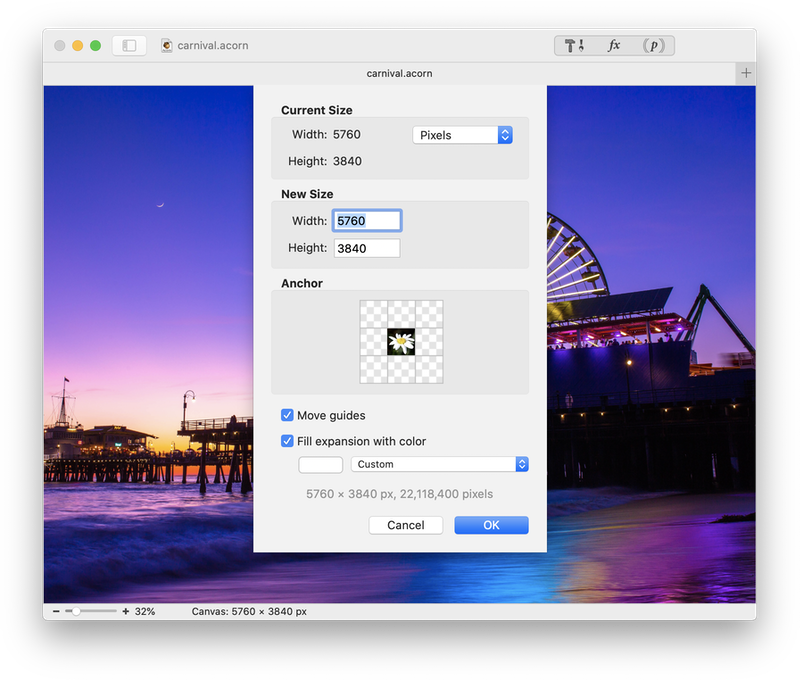Confirm resize with OK button
The height and width of the screenshot is (680, 800).
click(x=491, y=525)
